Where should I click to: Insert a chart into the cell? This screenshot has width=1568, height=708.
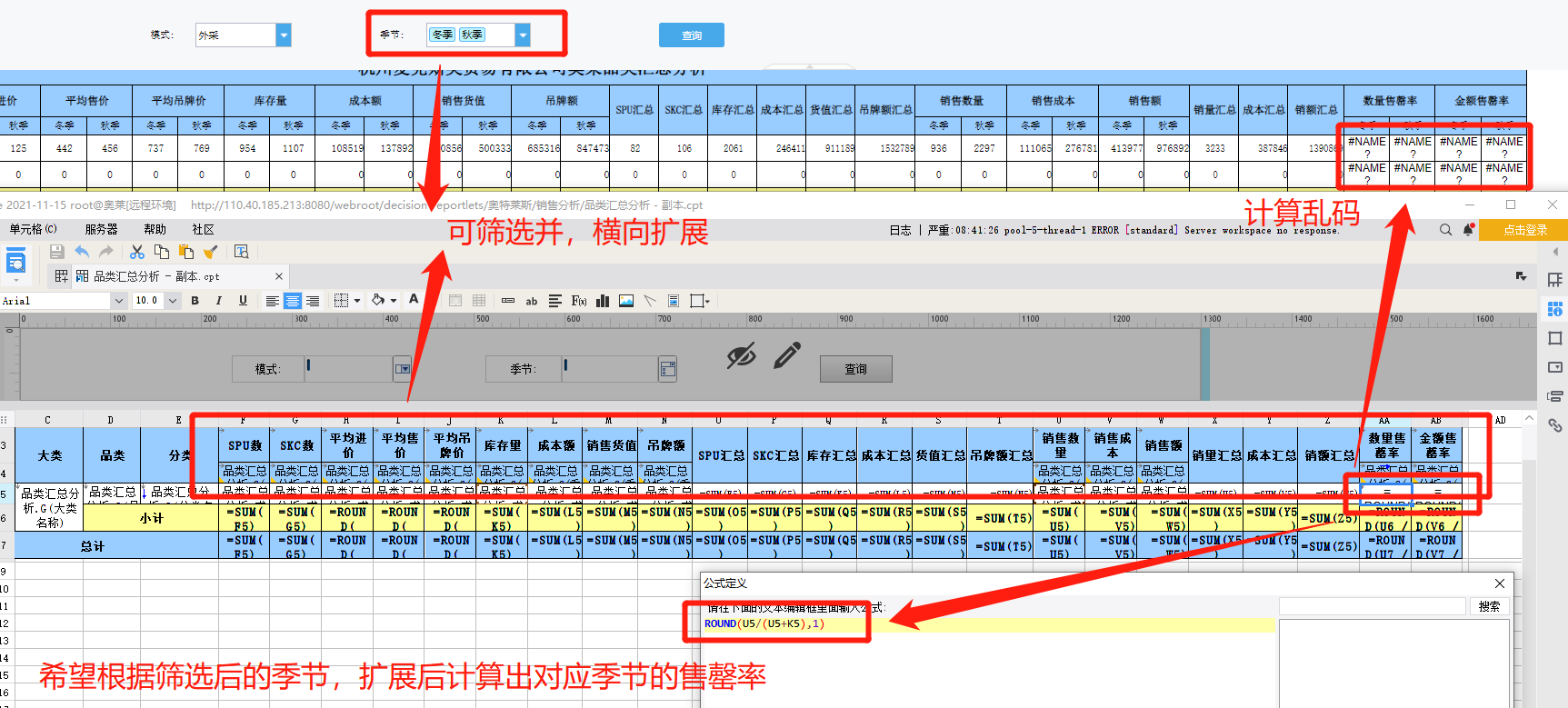click(x=603, y=301)
